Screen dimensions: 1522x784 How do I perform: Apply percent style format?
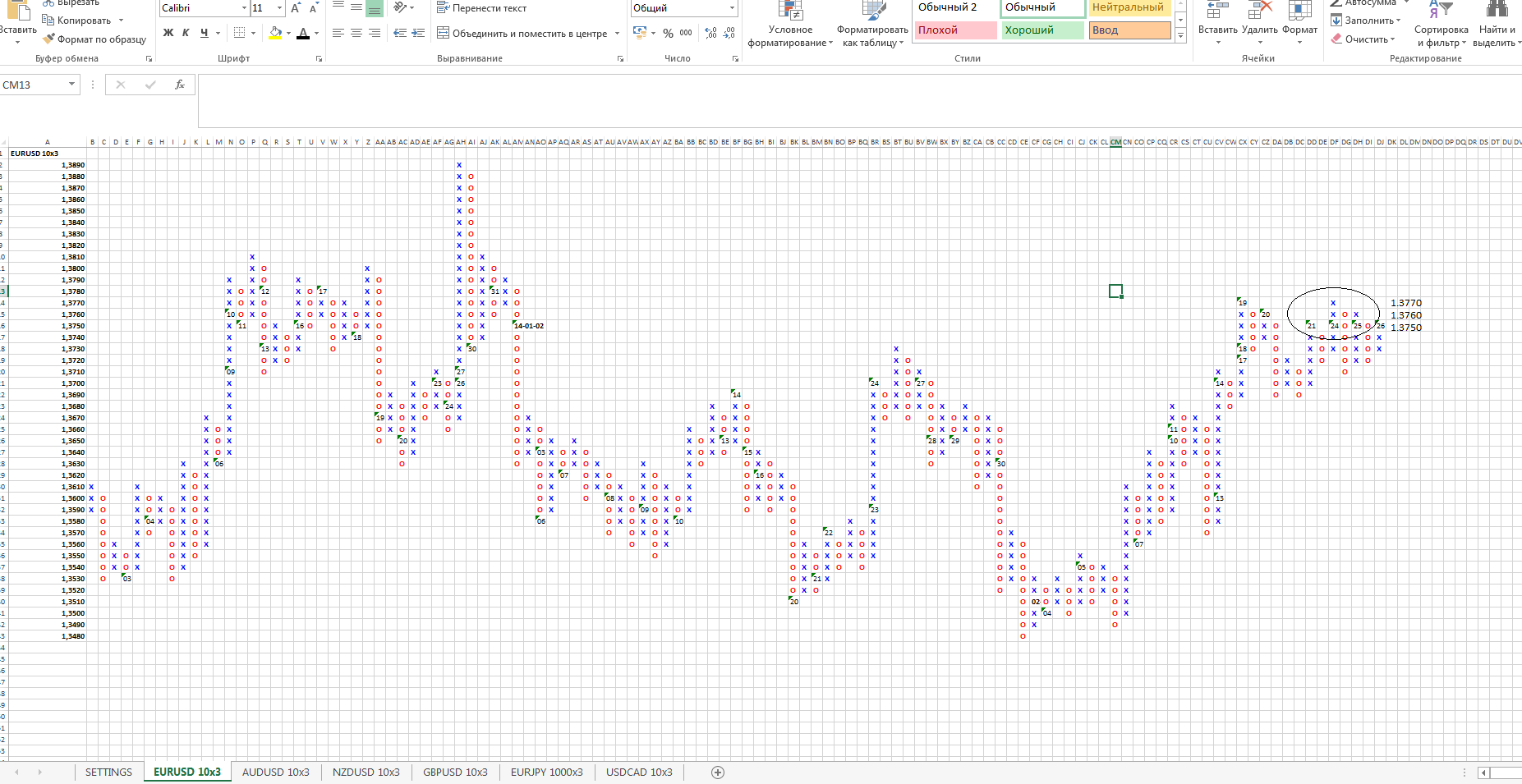668,33
